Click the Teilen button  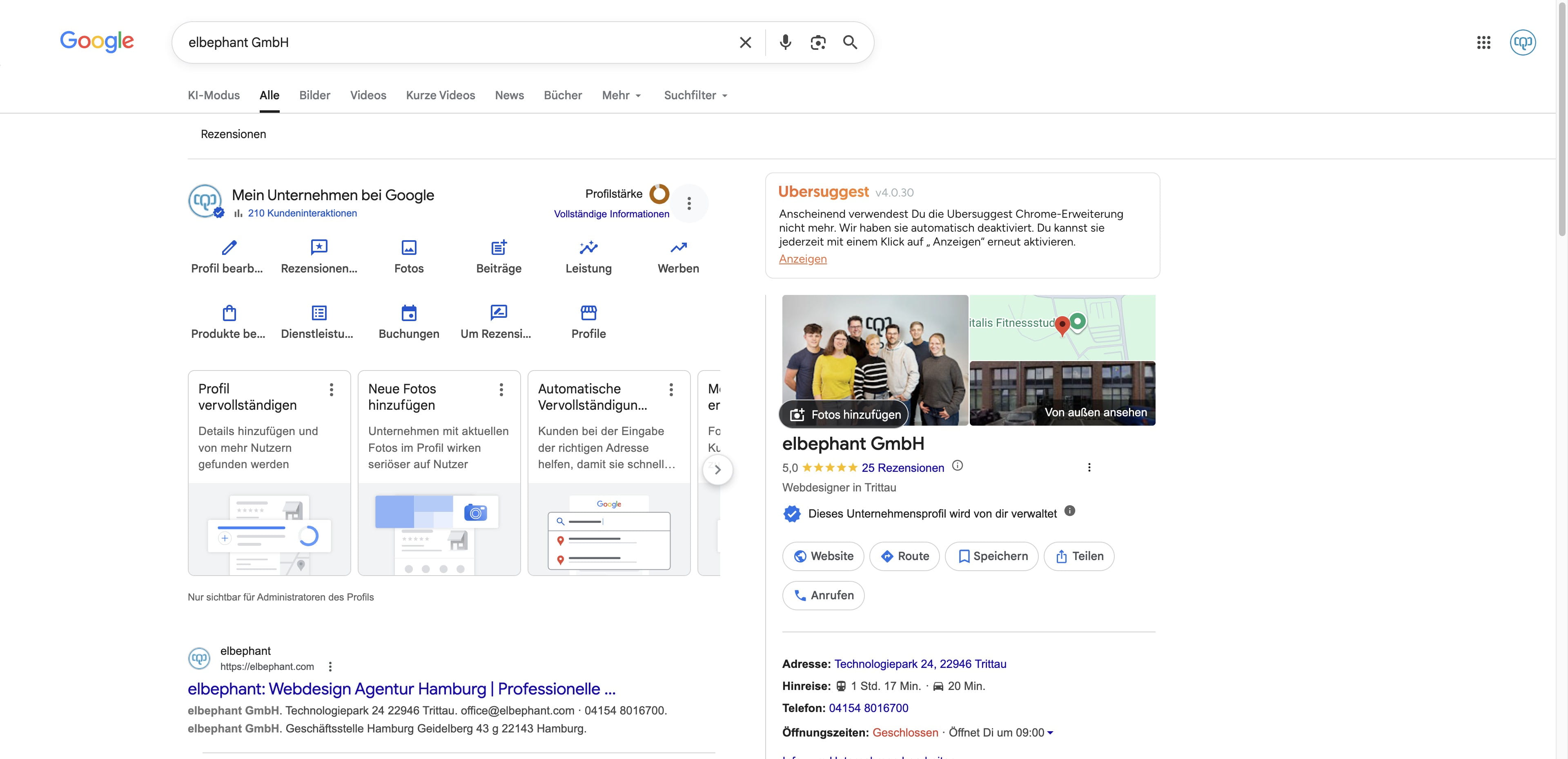1078,556
